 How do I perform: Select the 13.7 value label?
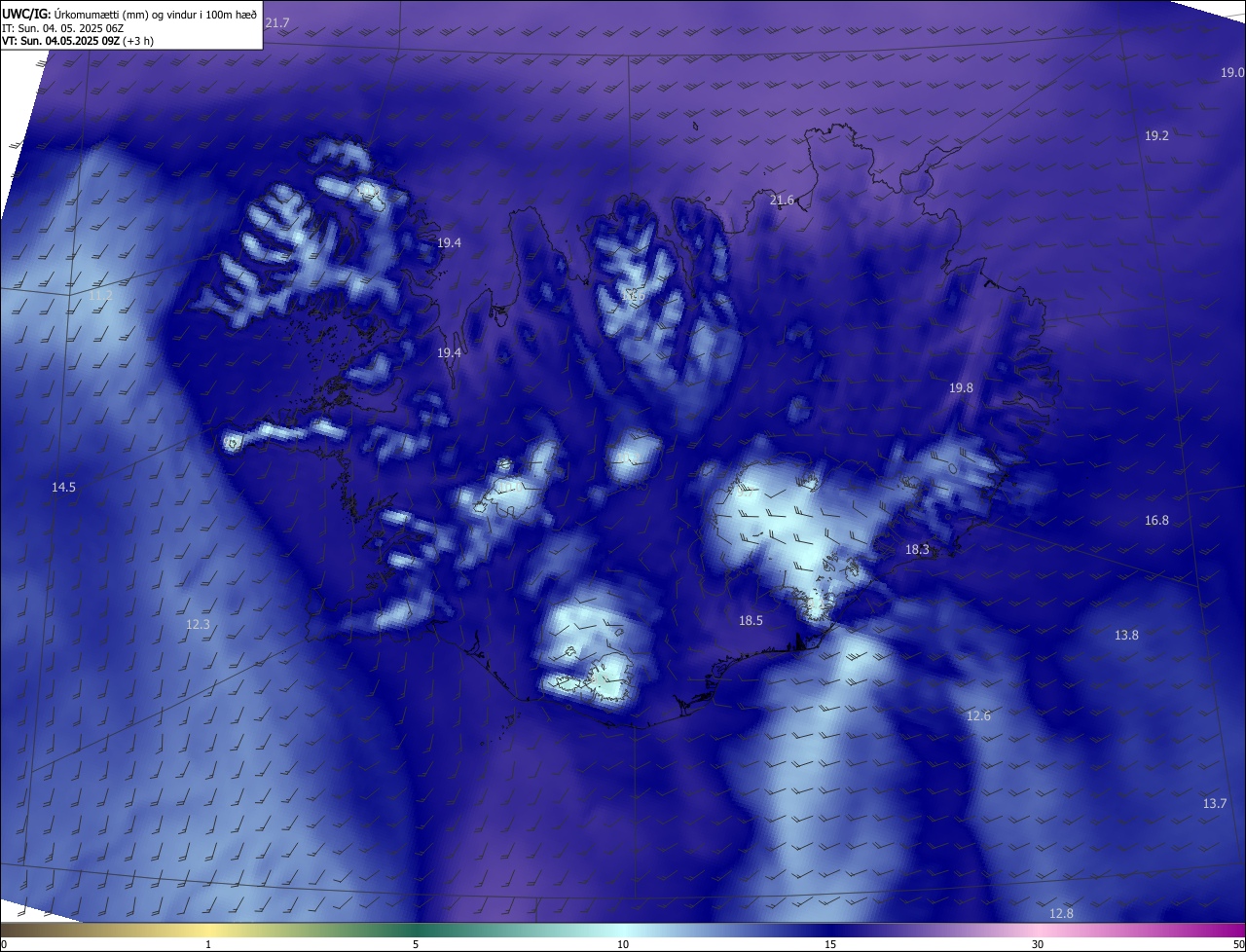[1215, 804]
